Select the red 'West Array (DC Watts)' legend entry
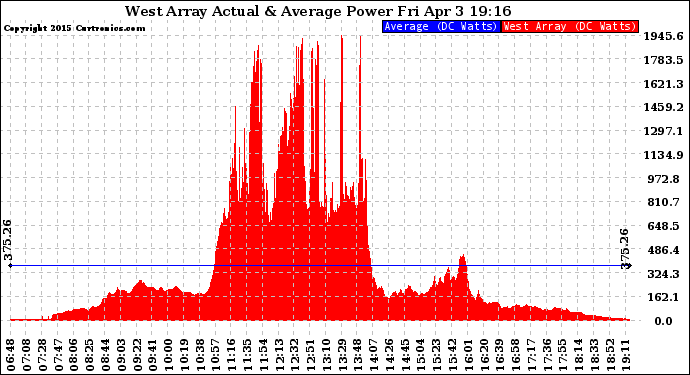690x375 pixels. 570,26
